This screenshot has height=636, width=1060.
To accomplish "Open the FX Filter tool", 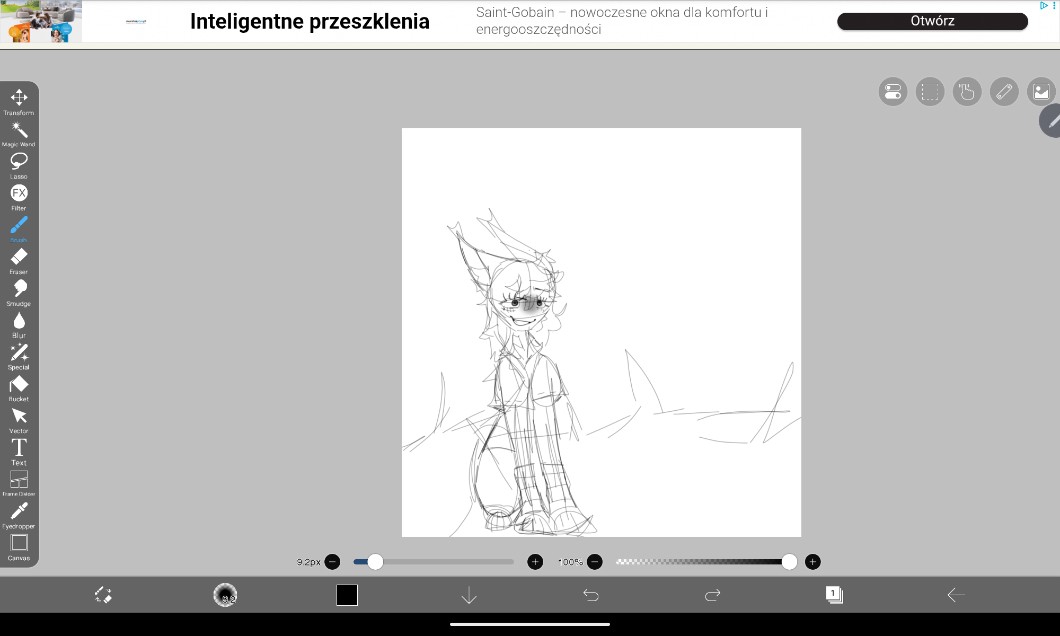I will coord(19,194).
